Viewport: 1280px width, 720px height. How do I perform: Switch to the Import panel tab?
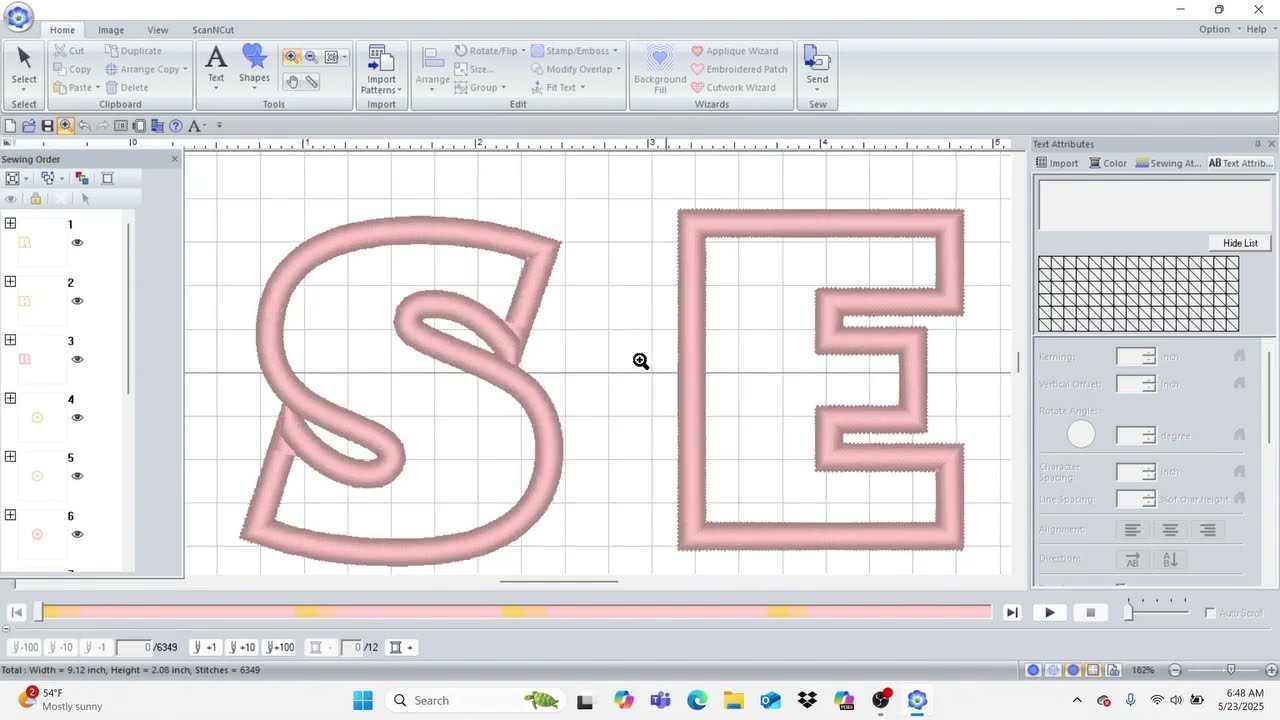[x=1057, y=163]
